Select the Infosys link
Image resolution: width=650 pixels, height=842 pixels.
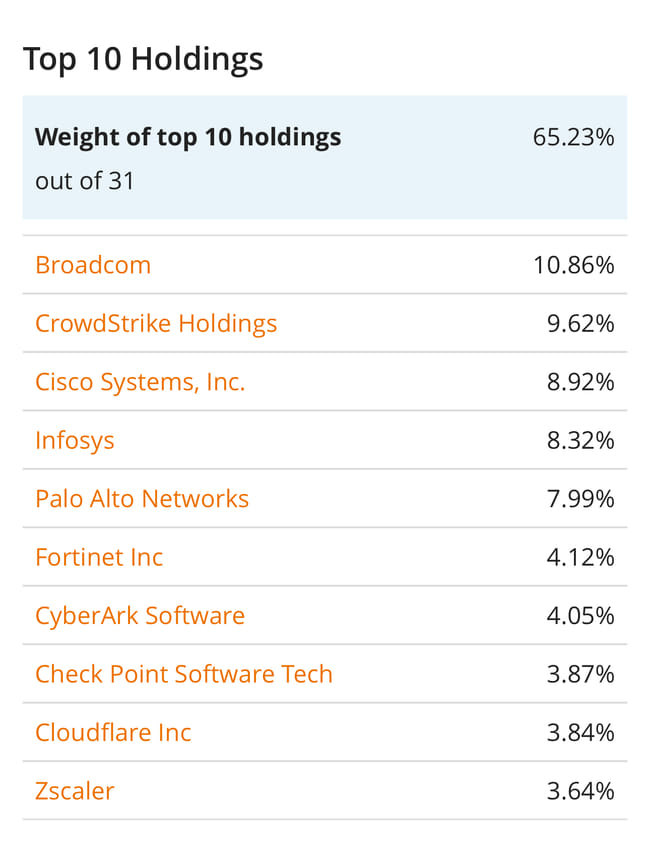pyautogui.click(x=75, y=440)
